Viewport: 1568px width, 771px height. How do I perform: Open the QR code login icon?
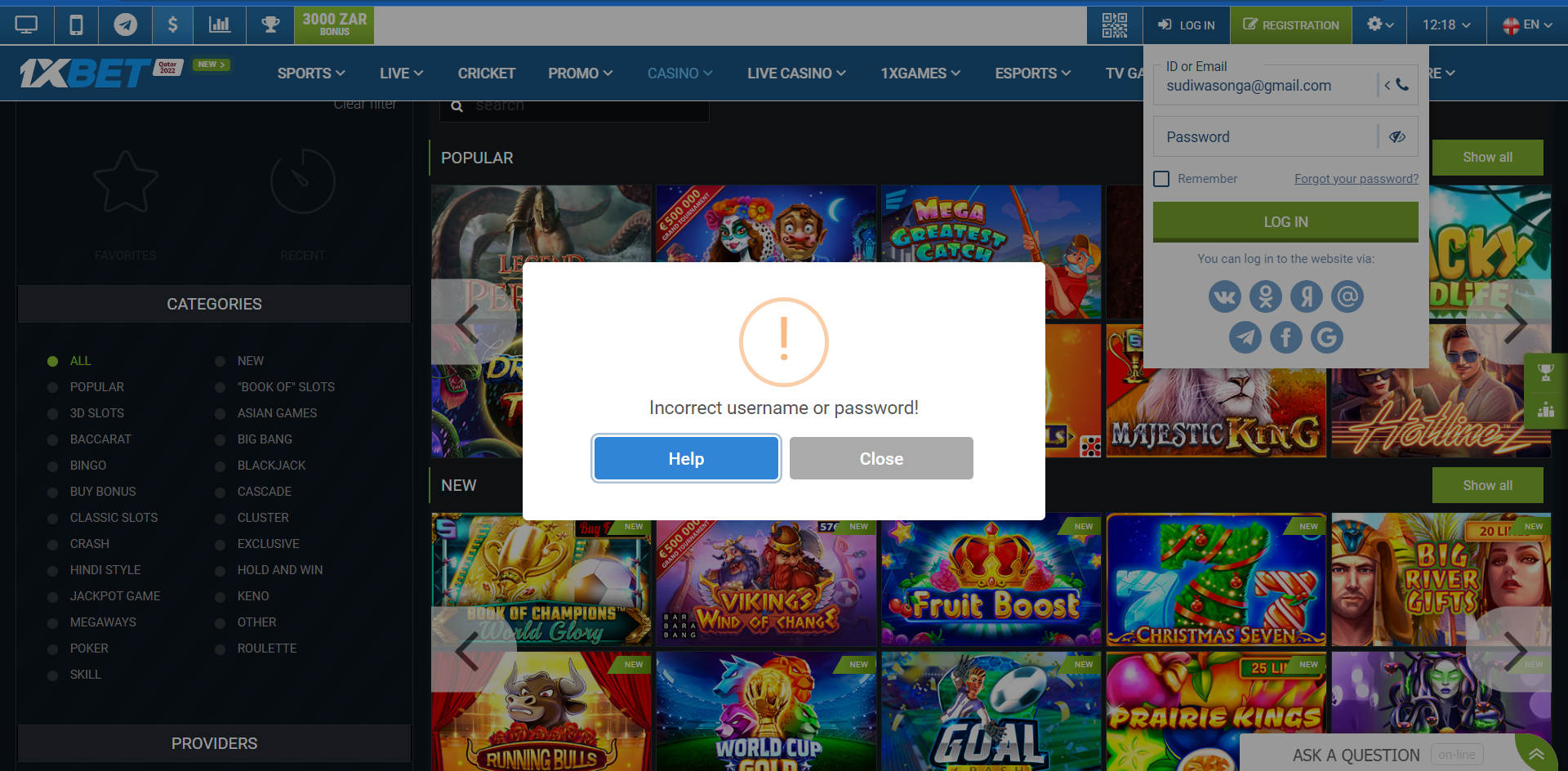pos(1115,25)
